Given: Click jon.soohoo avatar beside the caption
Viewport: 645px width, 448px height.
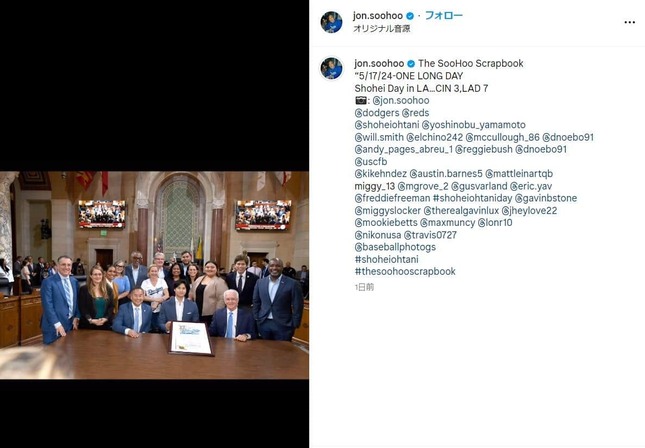Looking at the screenshot, I should [x=332, y=68].
